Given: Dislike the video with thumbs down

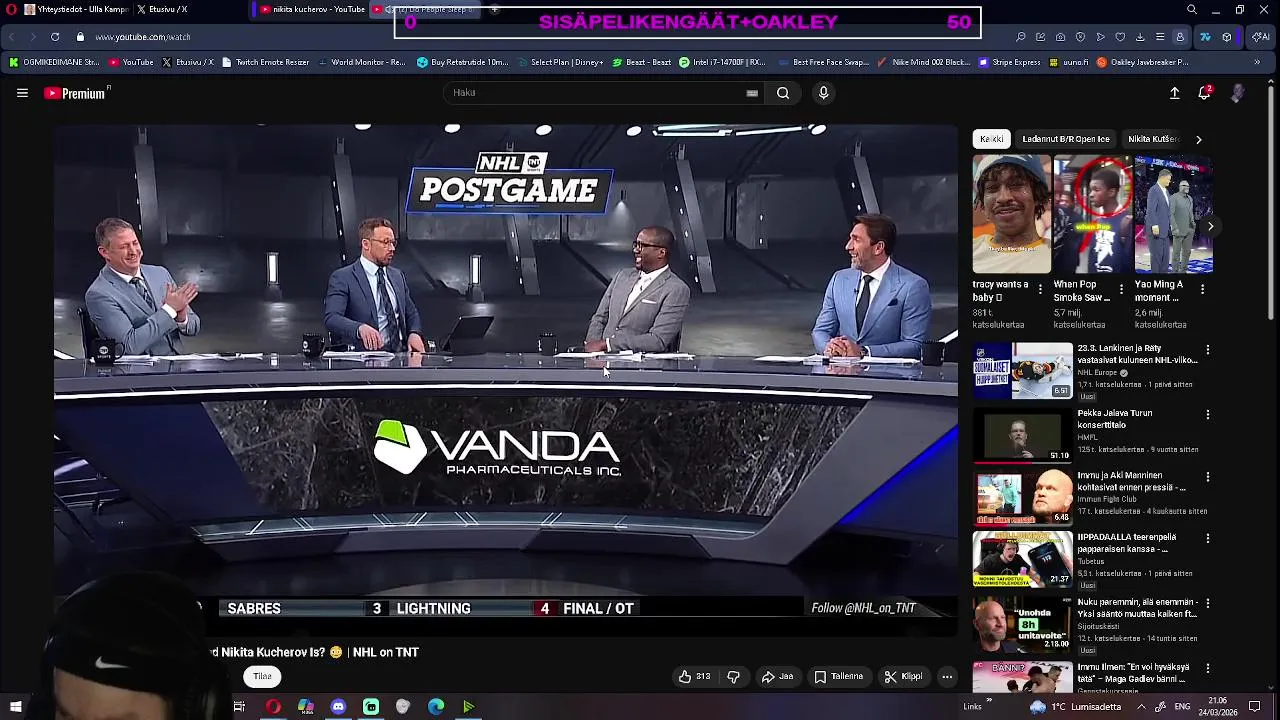Looking at the screenshot, I should click(733, 677).
